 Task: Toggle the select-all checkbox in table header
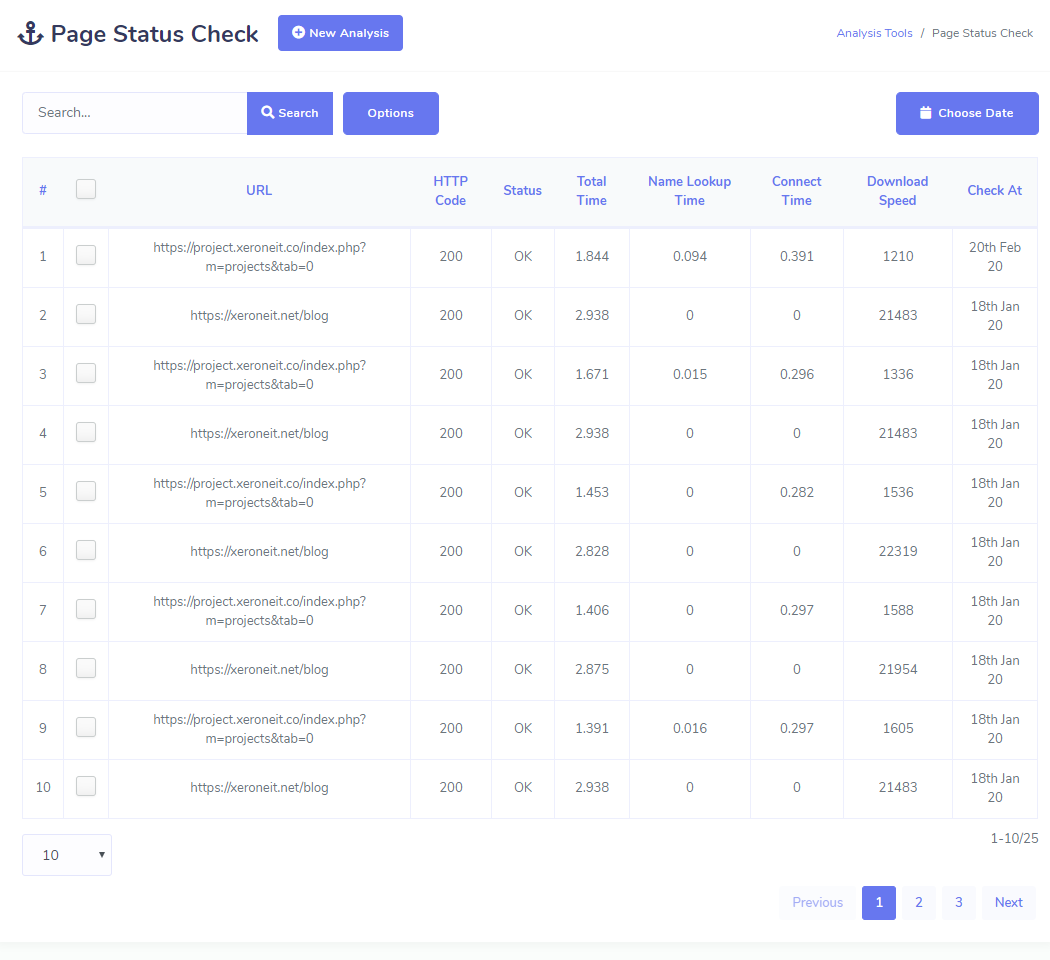86,189
